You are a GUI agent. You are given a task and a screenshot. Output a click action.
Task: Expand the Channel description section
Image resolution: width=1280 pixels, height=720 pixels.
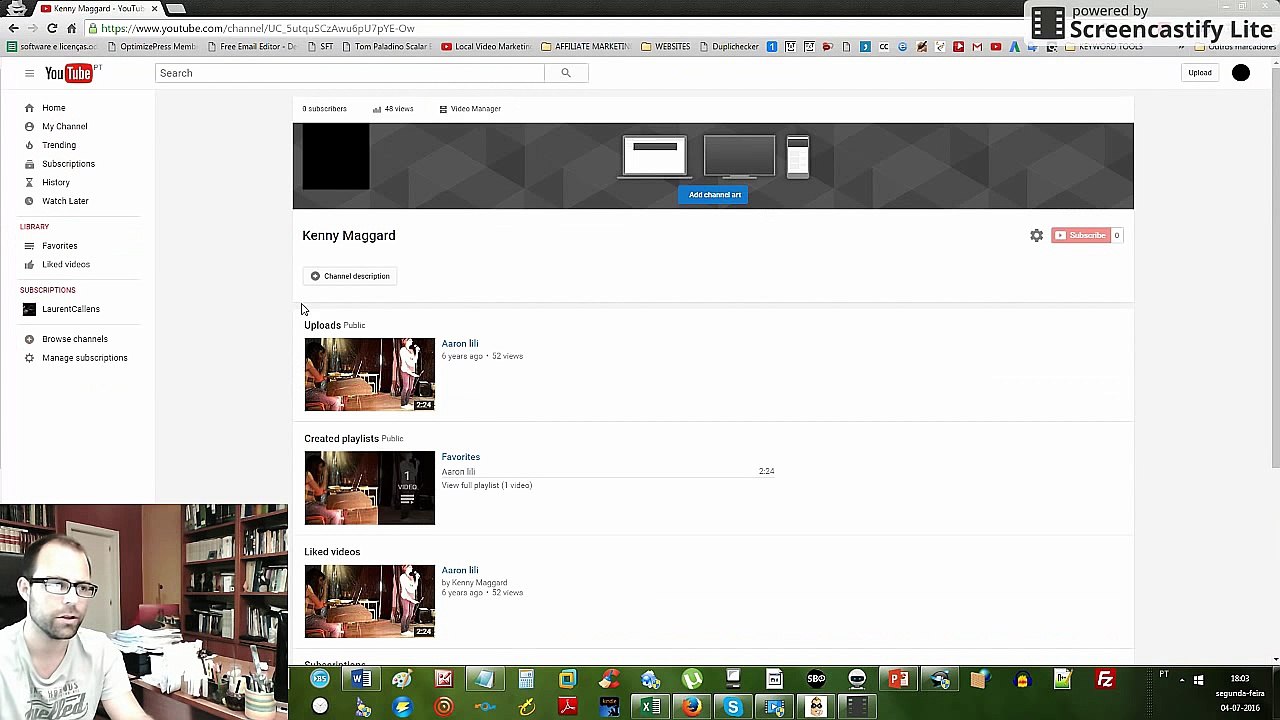tap(350, 276)
